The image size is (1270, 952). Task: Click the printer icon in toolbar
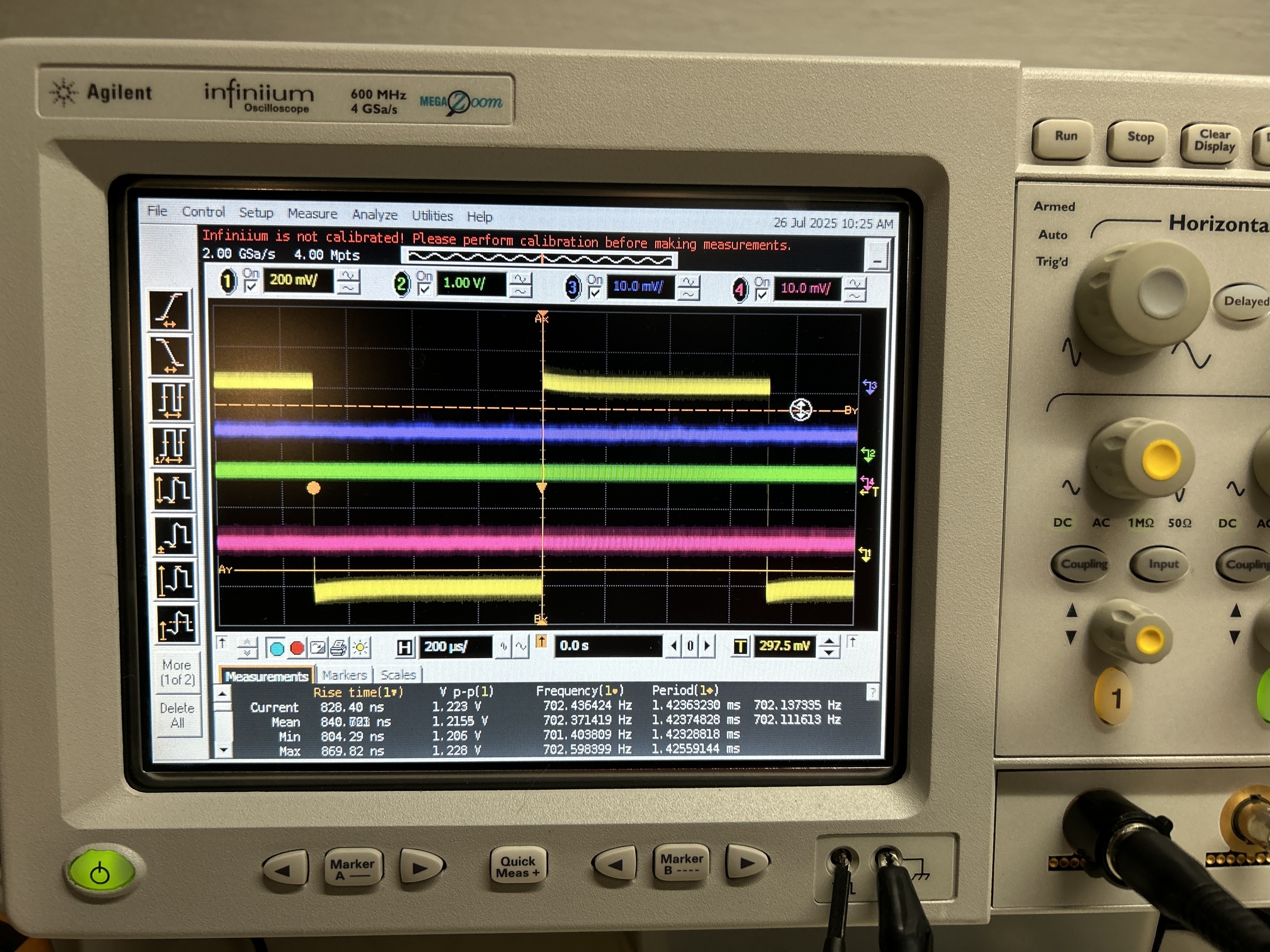[338, 648]
